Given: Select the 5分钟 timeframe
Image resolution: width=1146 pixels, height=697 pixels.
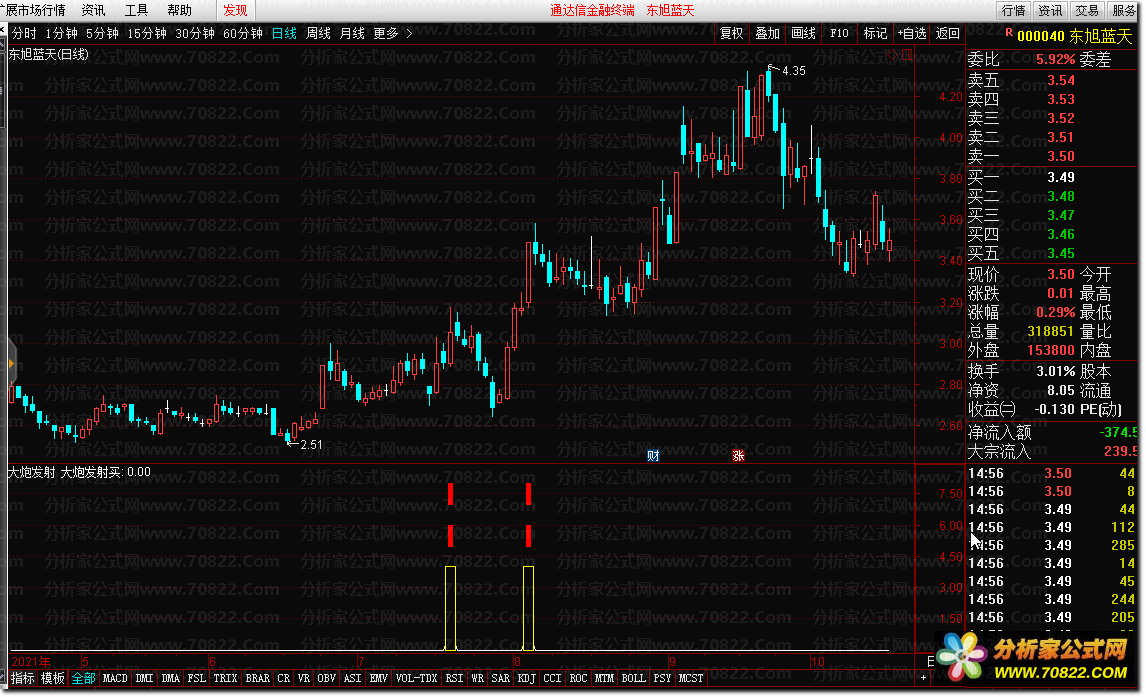Looking at the screenshot, I should (102, 34).
